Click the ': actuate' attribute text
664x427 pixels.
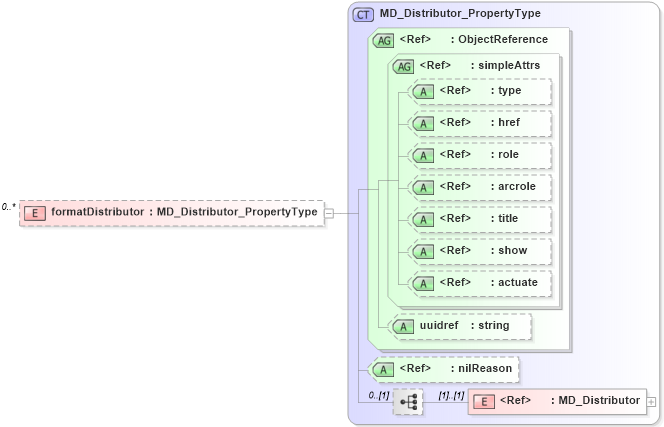(x=514, y=282)
